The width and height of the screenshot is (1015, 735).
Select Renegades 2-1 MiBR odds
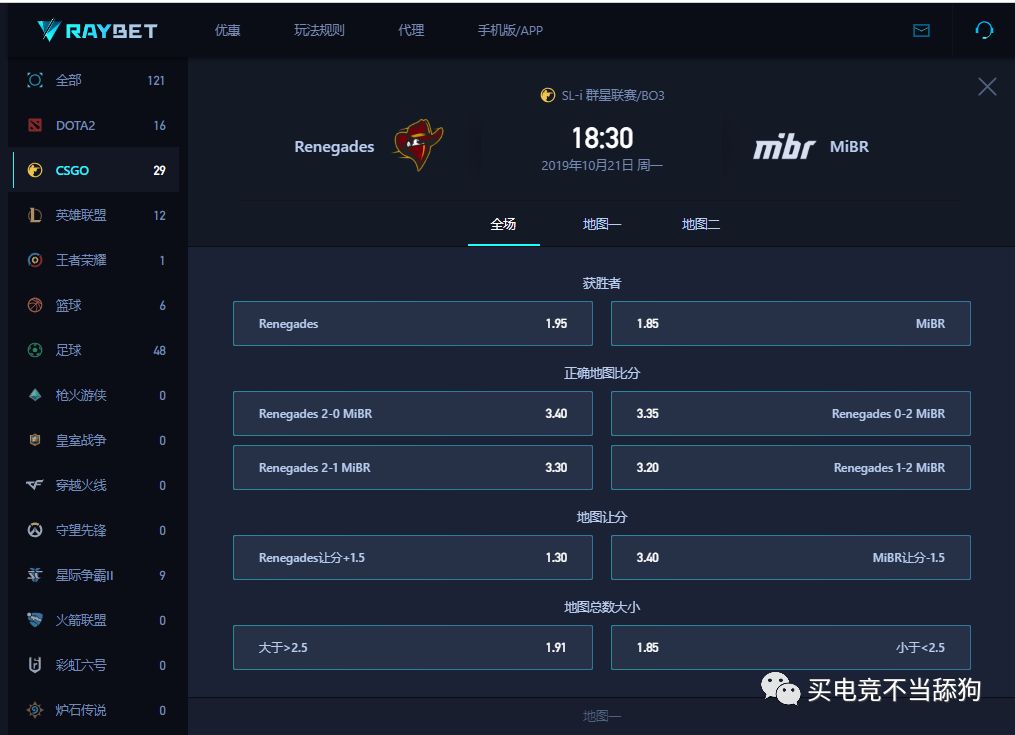(x=413, y=467)
